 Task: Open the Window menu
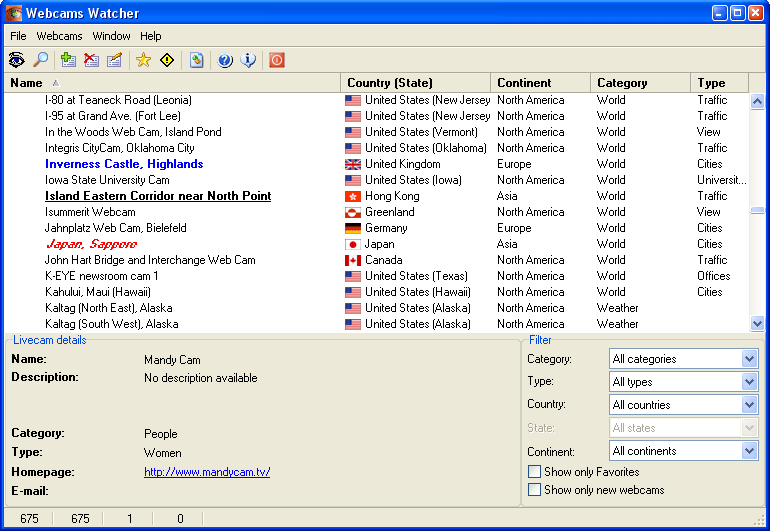pyautogui.click(x=111, y=36)
